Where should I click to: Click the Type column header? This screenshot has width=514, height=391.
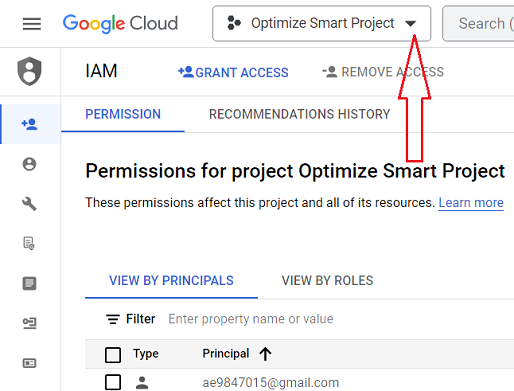[x=146, y=354]
